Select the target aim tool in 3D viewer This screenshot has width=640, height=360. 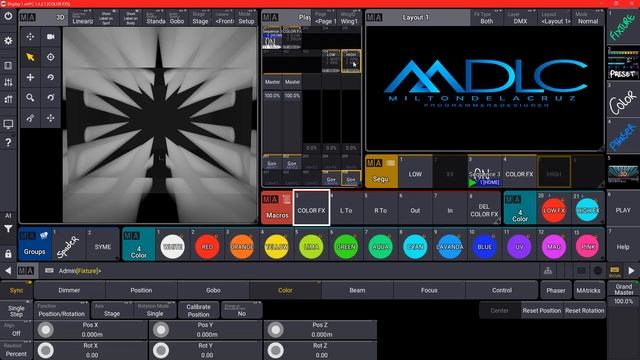tap(51, 57)
